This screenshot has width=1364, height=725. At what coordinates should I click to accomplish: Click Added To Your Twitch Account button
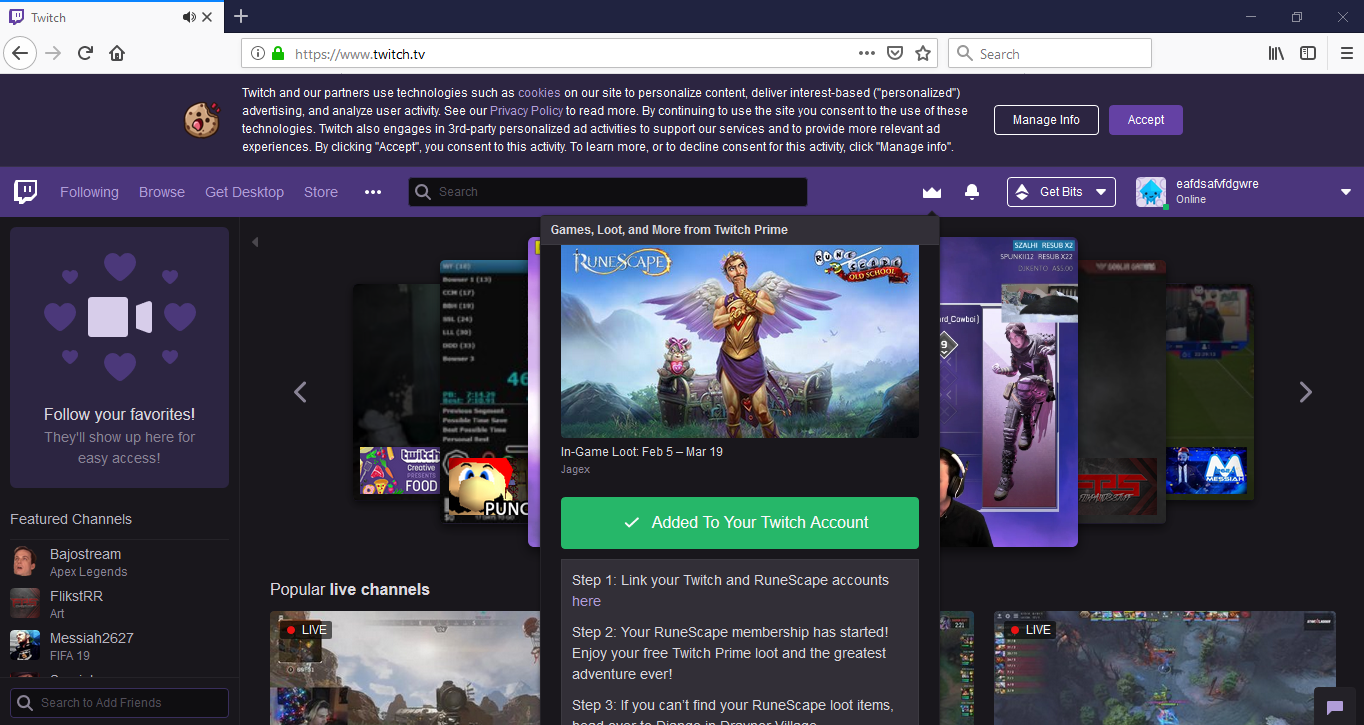coord(740,523)
